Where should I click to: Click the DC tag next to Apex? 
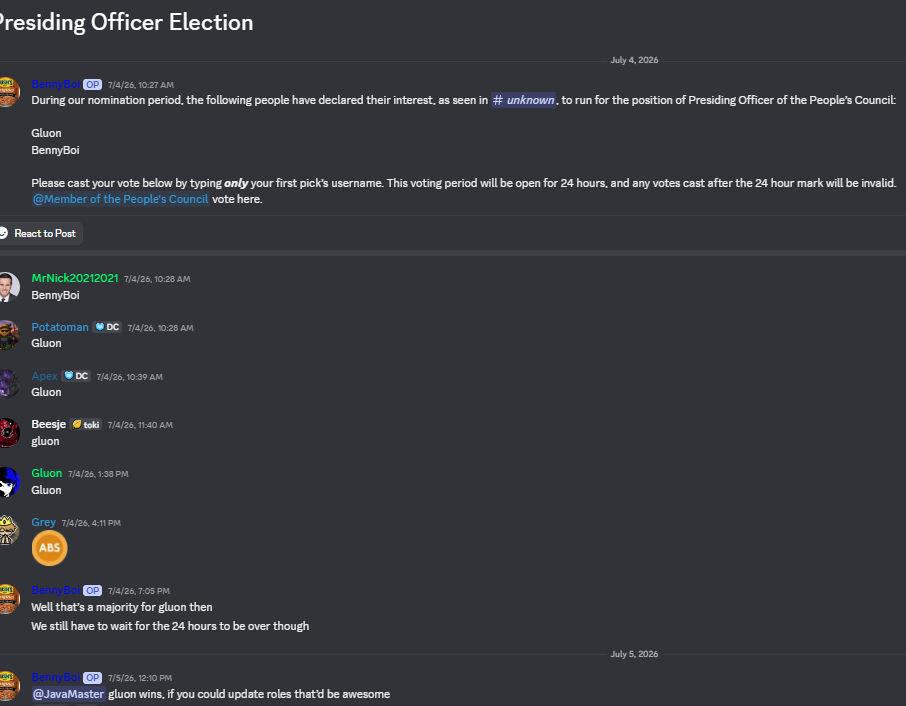(76, 376)
